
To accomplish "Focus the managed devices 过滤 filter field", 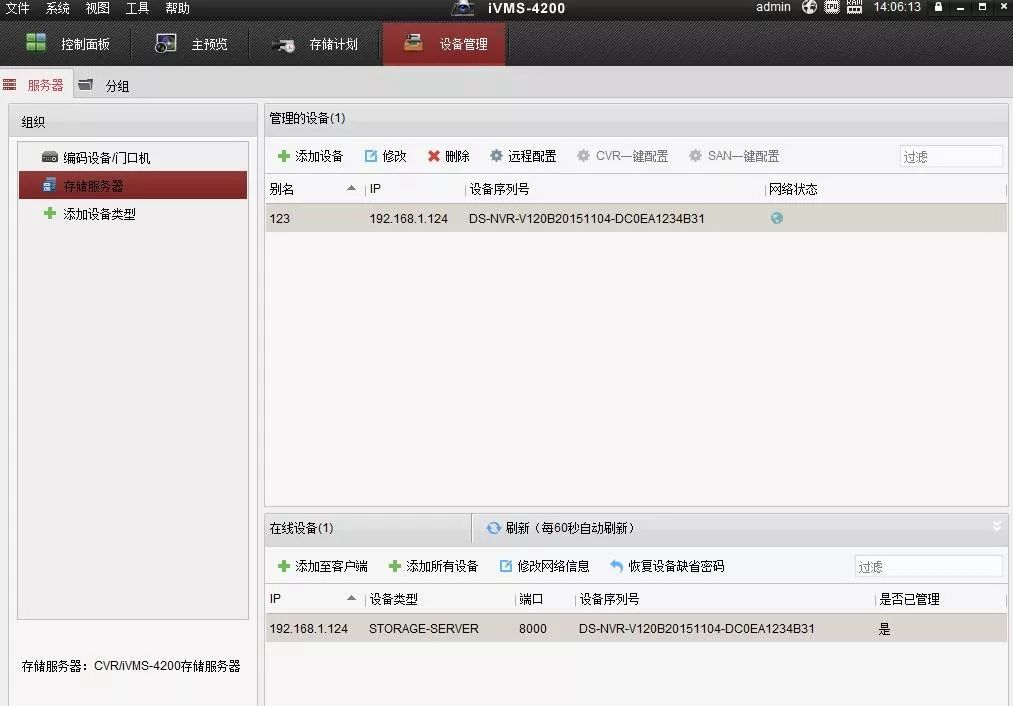I will click(x=951, y=156).
